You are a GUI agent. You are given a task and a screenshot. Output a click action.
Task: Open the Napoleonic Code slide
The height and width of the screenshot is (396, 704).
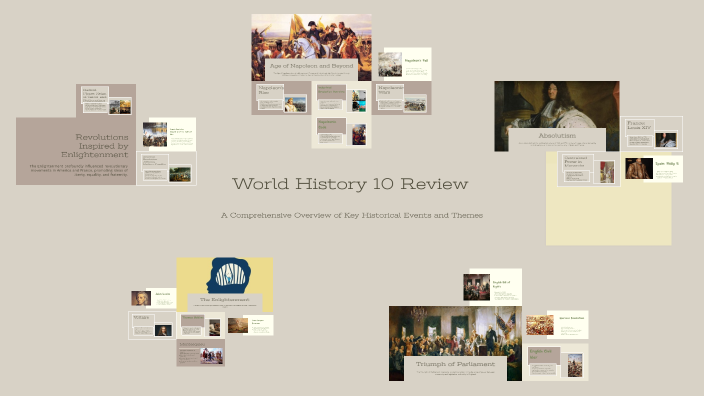coord(341,131)
